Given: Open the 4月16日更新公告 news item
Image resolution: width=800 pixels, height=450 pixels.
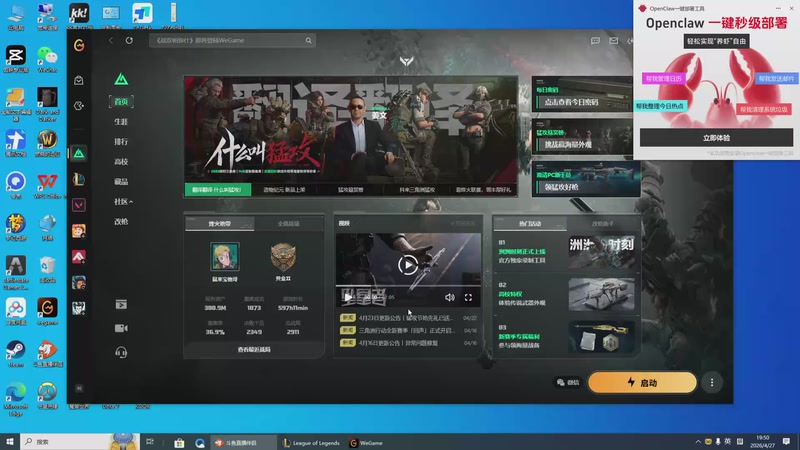Looking at the screenshot, I should (x=408, y=343).
